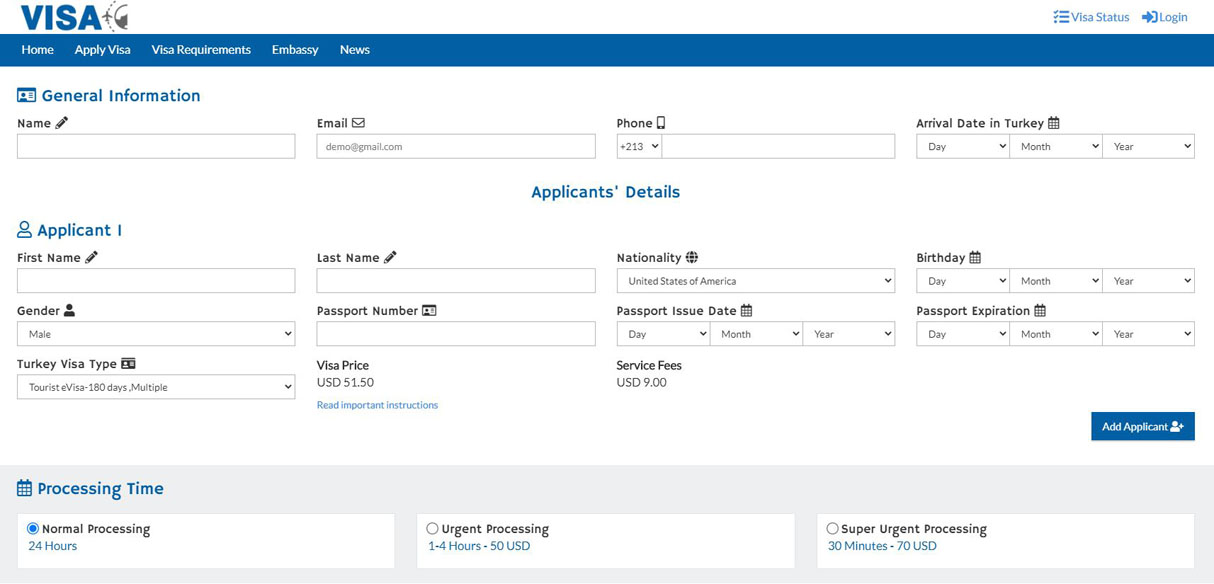Open the Arrival Date Day dropdown
The height and width of the screenshot is (584, 1214).
[963, 146]
